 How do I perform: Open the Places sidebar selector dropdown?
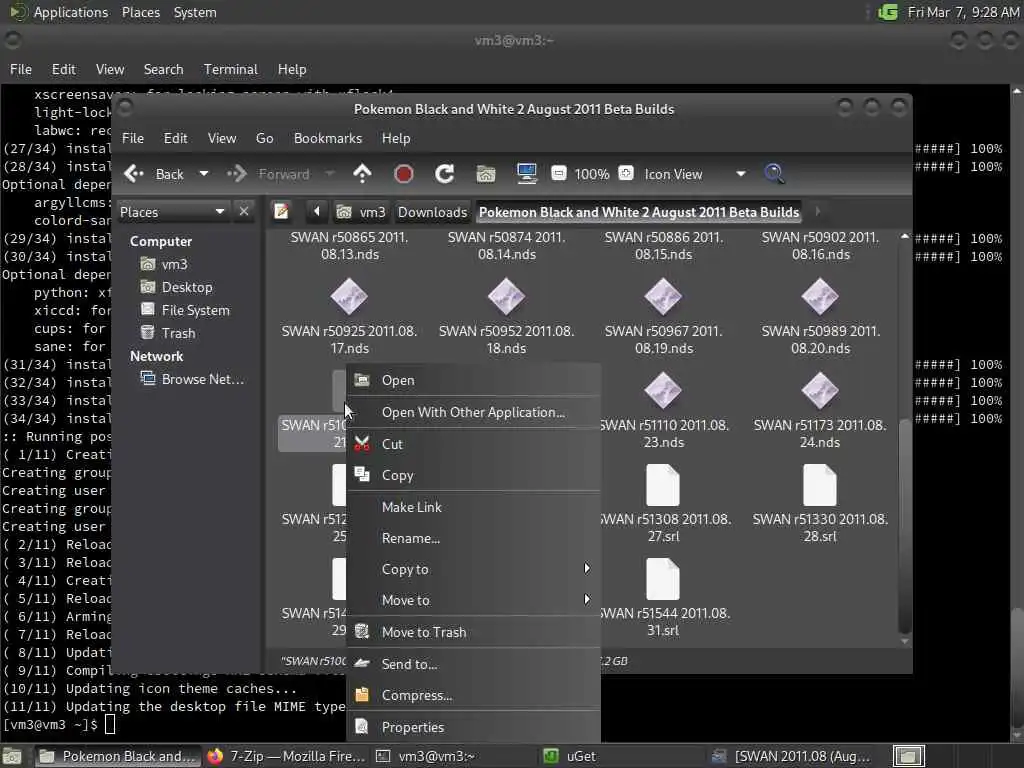172,212
